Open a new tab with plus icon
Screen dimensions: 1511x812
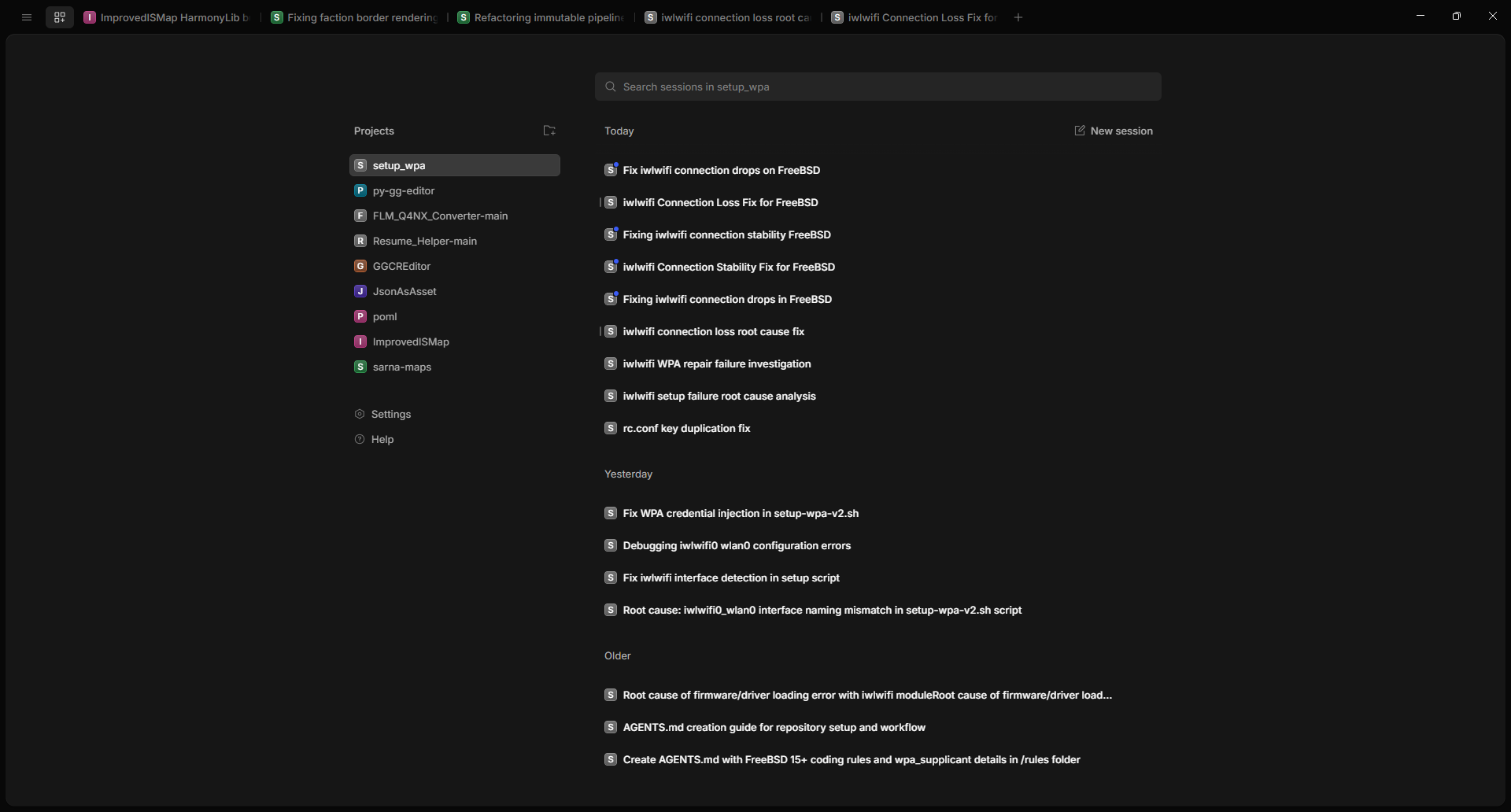[1018, 17]
